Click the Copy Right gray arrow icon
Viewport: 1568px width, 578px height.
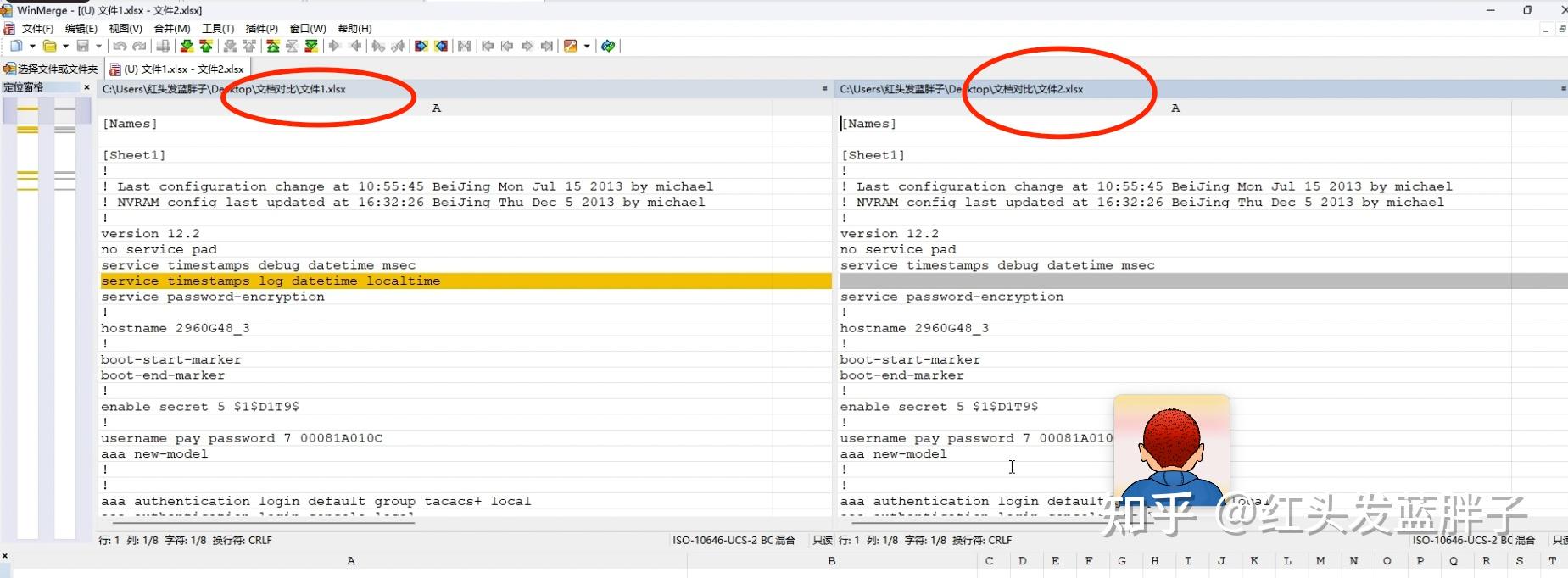pyautogui.click(x=334, y=46)
